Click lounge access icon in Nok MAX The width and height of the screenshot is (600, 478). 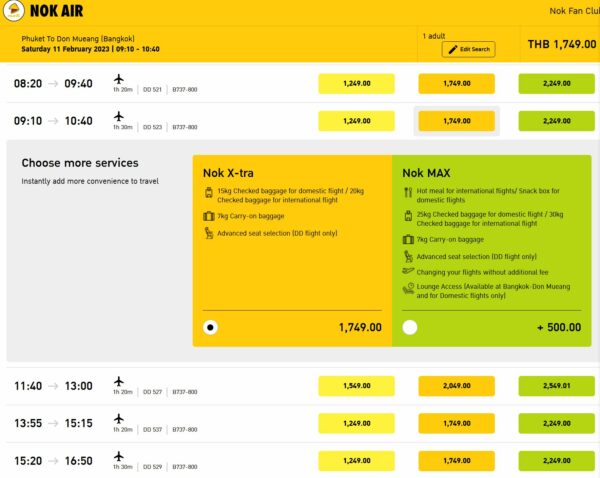(408, 288)
